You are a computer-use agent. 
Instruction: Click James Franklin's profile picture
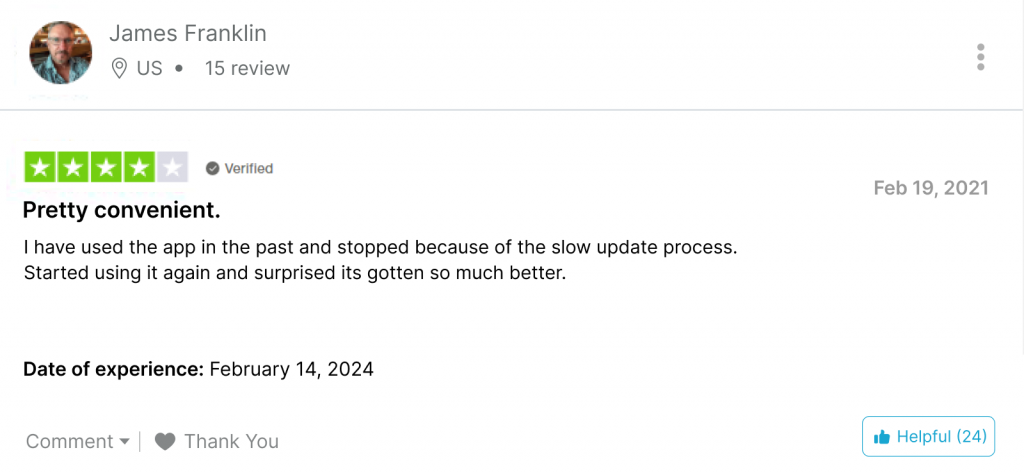tap(61, 52)
